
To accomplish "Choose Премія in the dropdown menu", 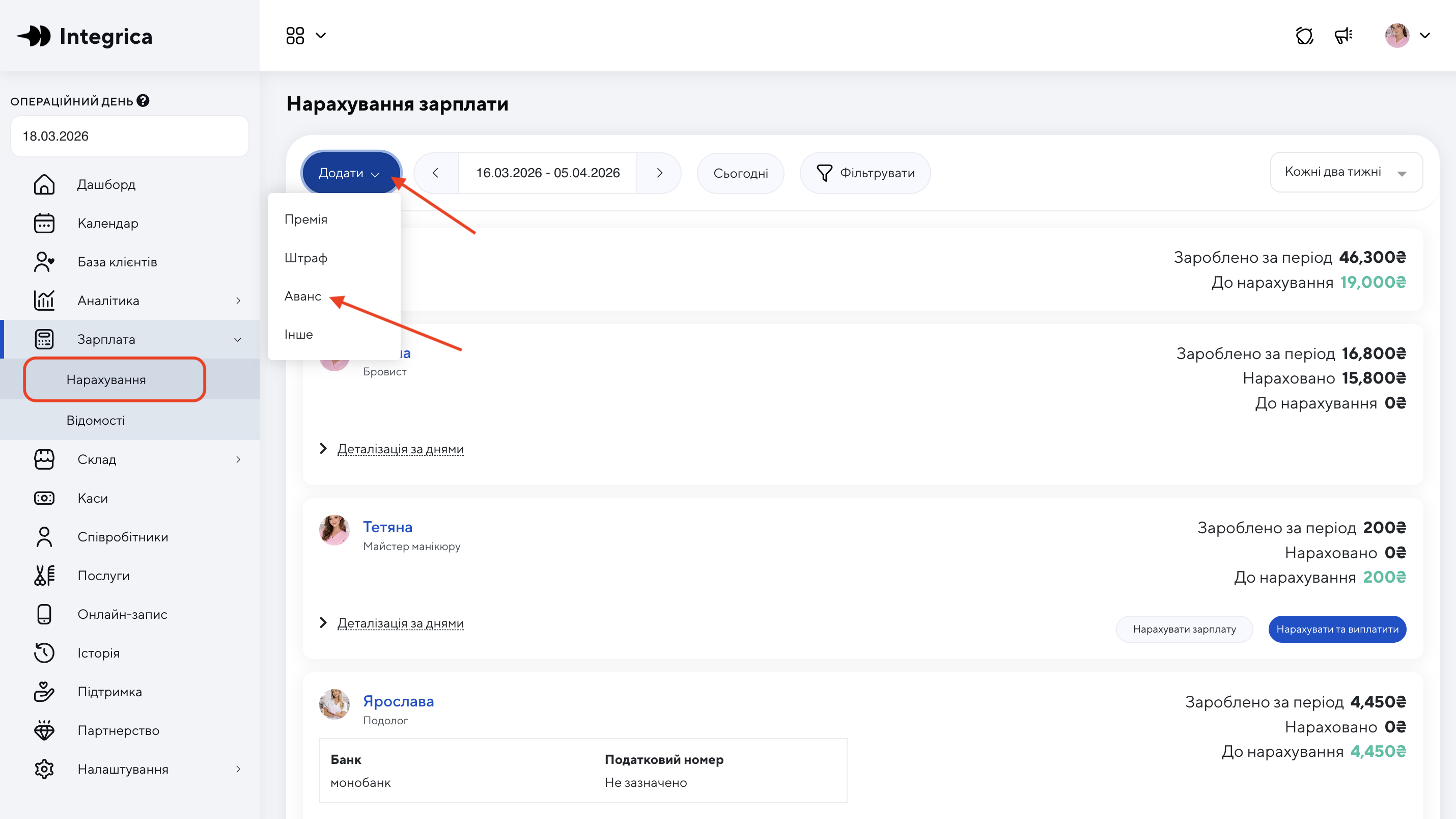I will pos(306,220).
